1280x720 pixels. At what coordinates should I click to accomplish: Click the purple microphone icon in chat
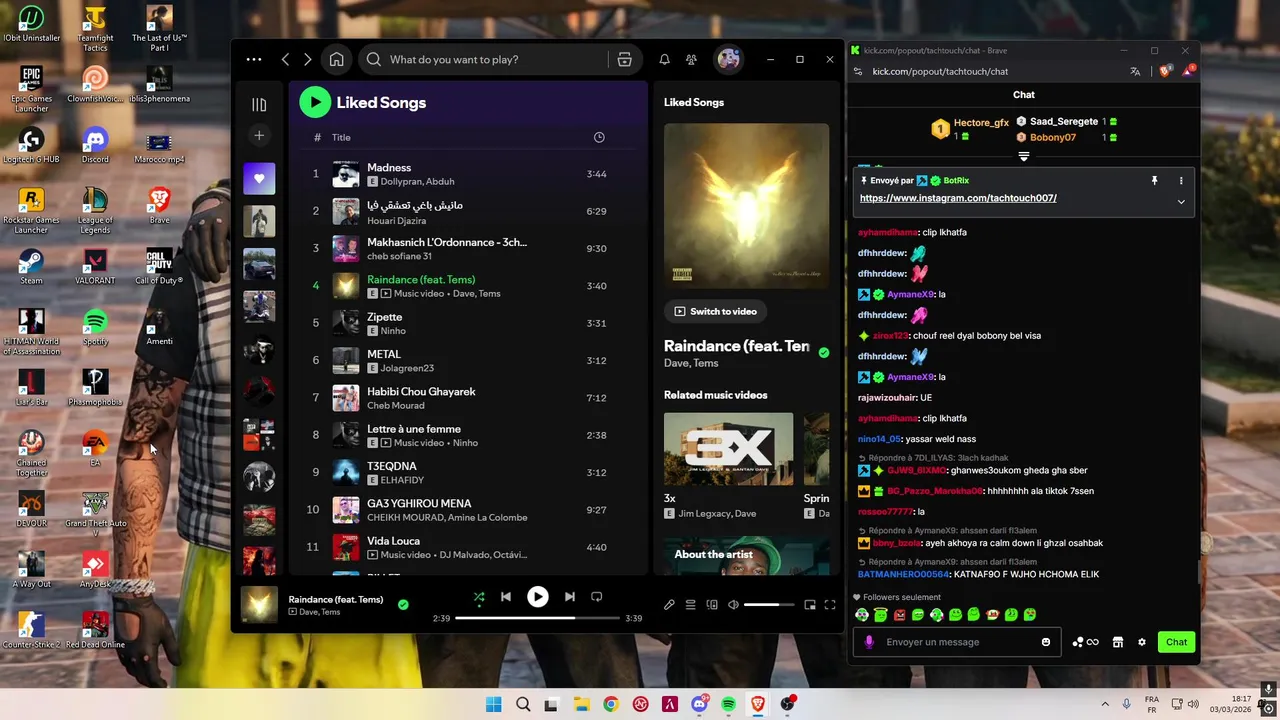tap(869, 642)
